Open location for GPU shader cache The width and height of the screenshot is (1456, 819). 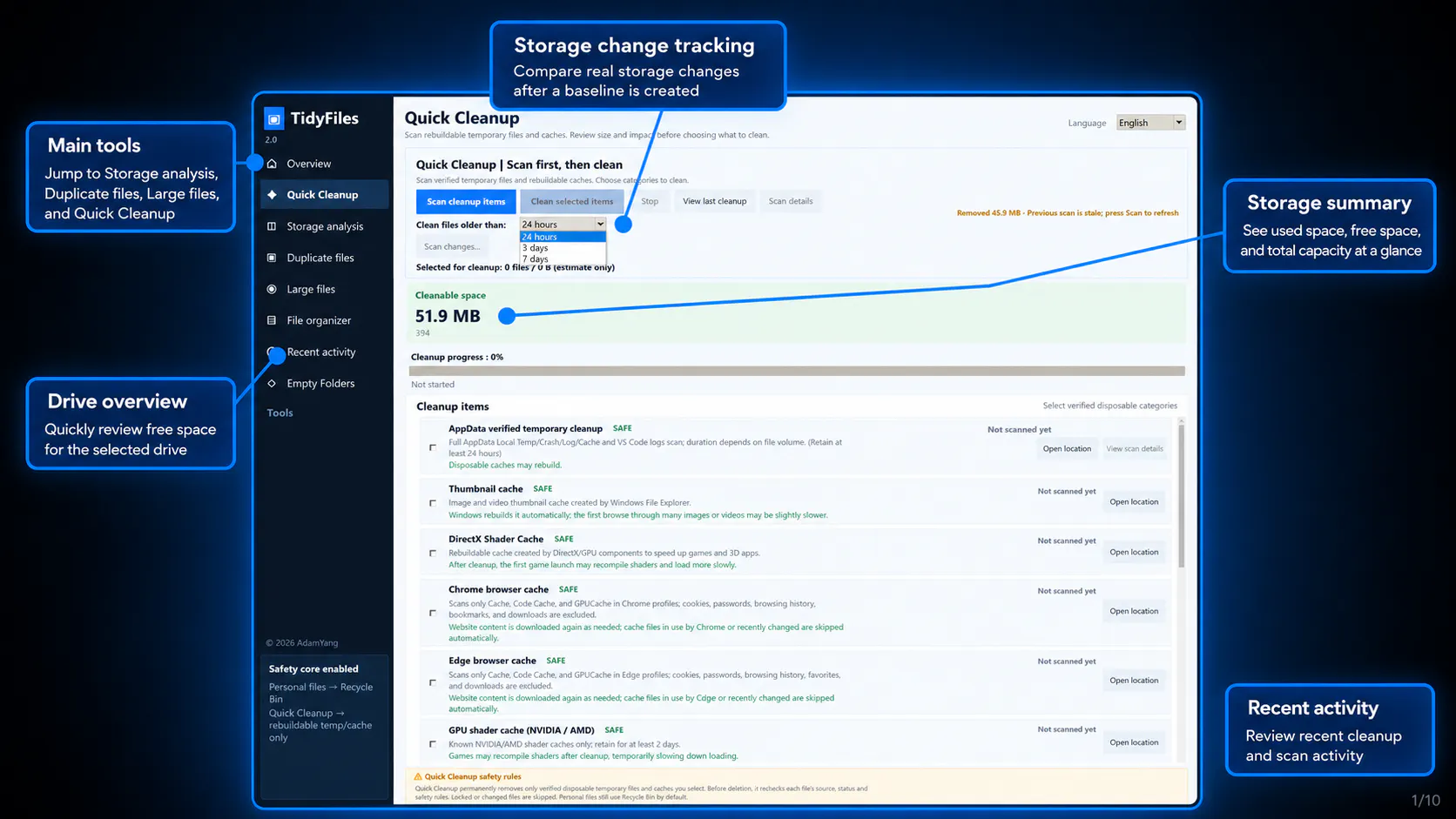click(x=1134, y=742)
